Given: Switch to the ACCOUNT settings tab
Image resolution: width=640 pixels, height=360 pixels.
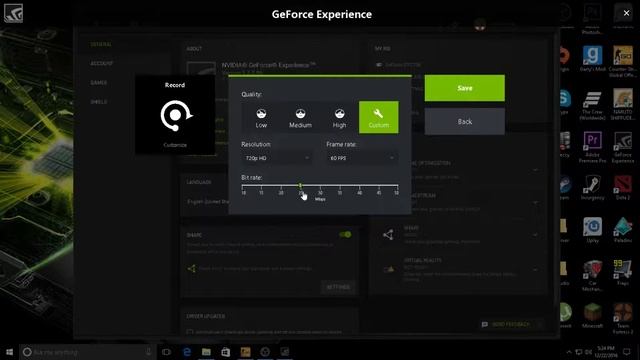Looking at the screenshot, I should click(102, 63).
